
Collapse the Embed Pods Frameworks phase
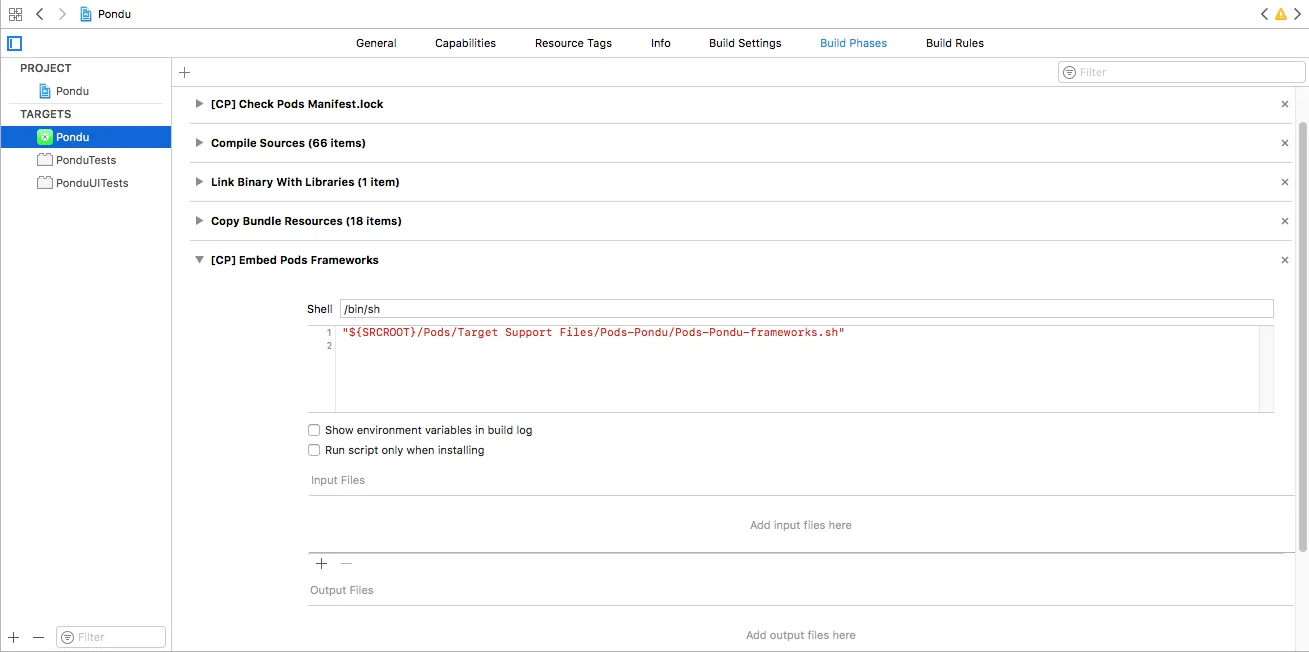200,260
